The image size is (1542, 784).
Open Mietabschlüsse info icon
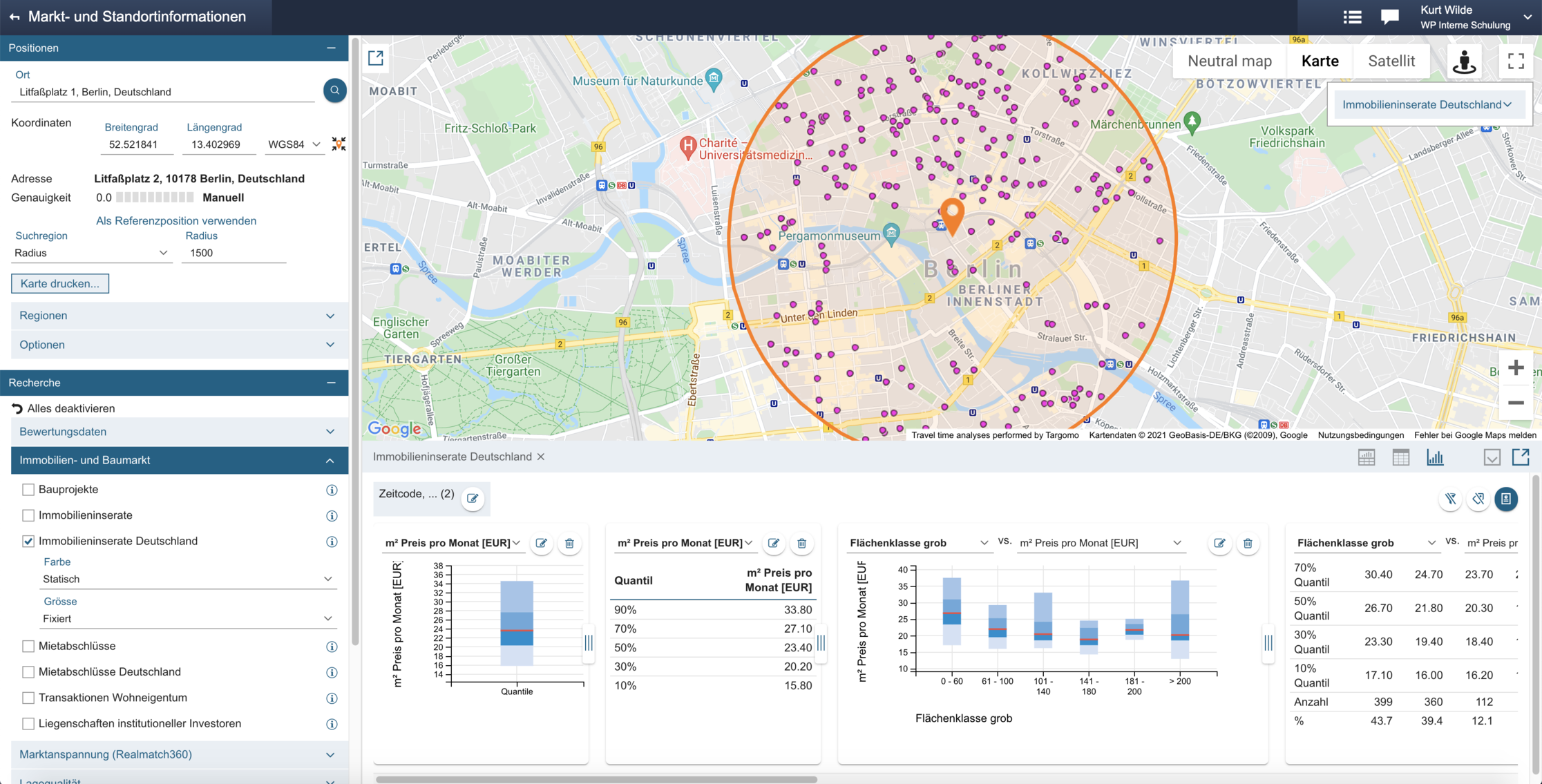332,647
